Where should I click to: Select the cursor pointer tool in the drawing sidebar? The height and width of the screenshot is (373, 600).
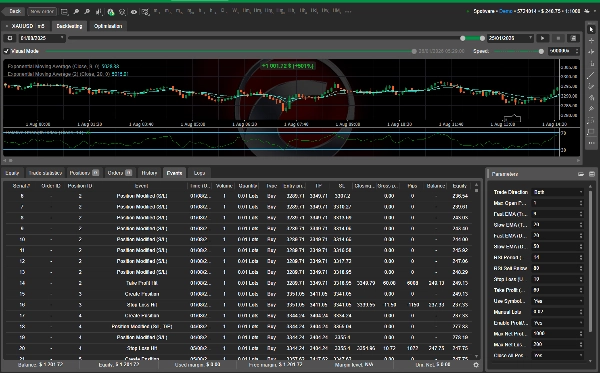[x=592, y=29]
